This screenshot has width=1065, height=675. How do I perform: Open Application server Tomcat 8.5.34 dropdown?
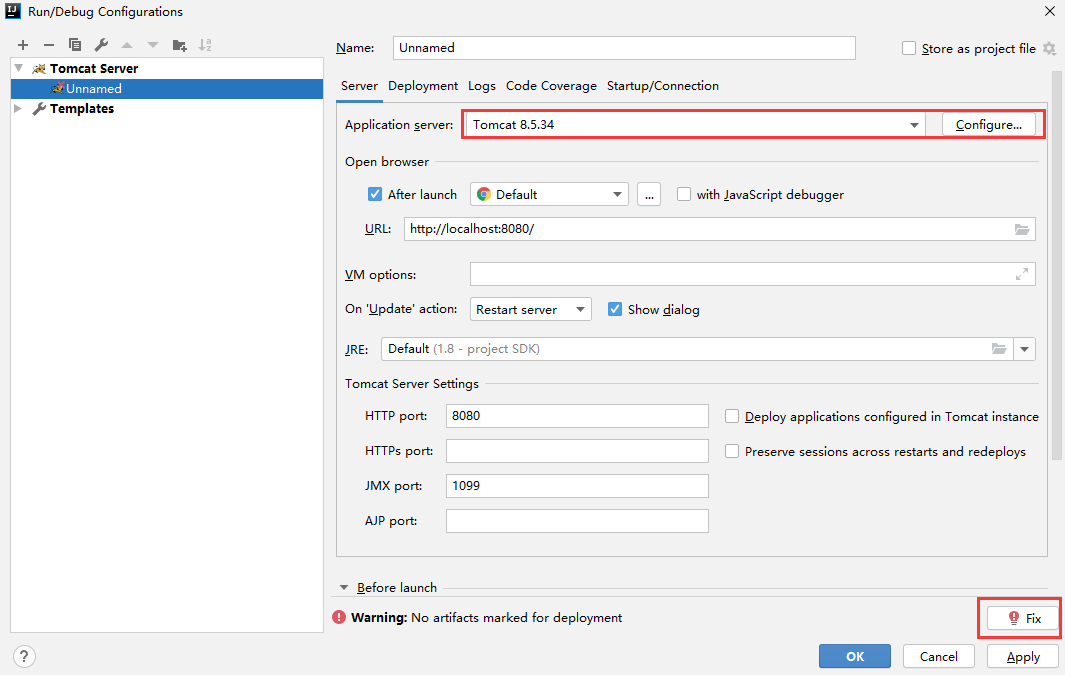[694, 125]
